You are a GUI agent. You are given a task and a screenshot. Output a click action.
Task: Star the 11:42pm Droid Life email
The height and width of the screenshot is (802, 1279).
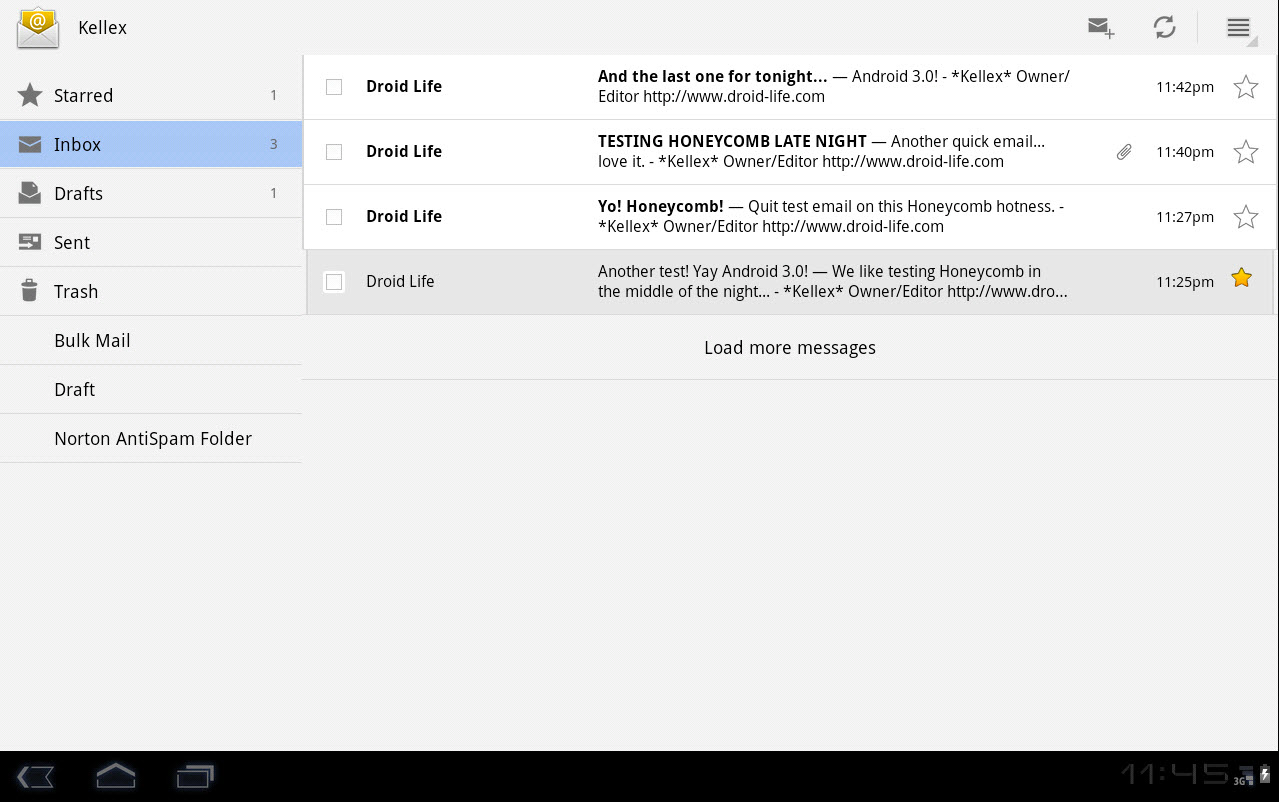[1245, 87]
